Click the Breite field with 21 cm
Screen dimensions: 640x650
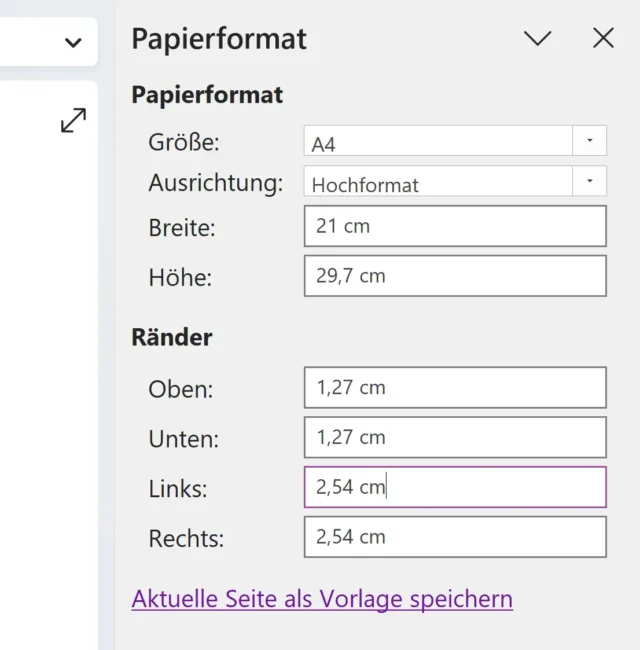(x=455, y=226)
